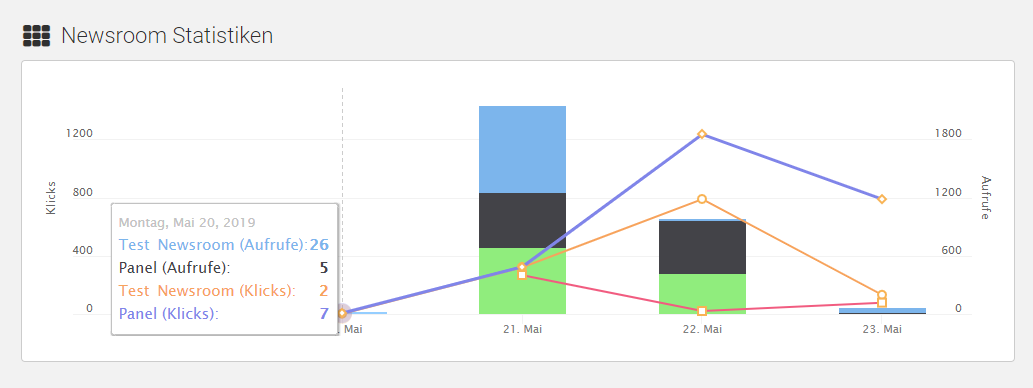Screen dimensions: 1033x388
Task: Click the green bar segment on 21. Mai
Action: tap(522, 281)
